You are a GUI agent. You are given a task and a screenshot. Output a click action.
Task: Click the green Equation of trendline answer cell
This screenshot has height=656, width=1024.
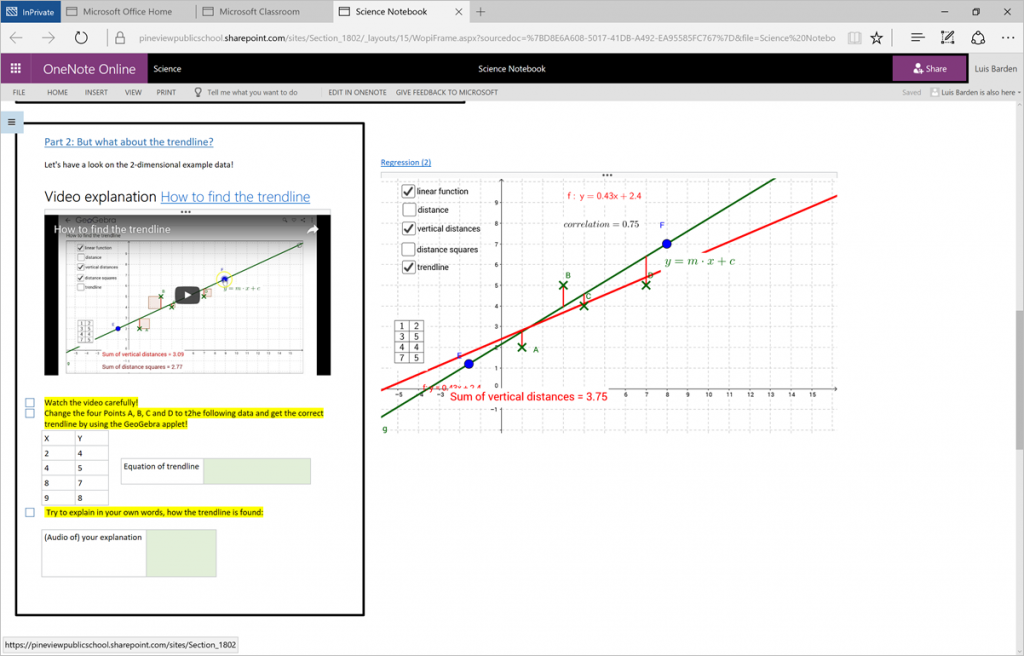[x=257, y=471]
